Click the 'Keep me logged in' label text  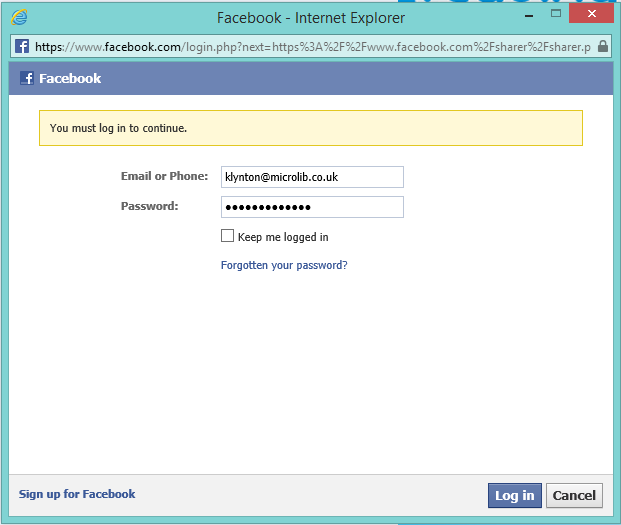coord(283,237)
